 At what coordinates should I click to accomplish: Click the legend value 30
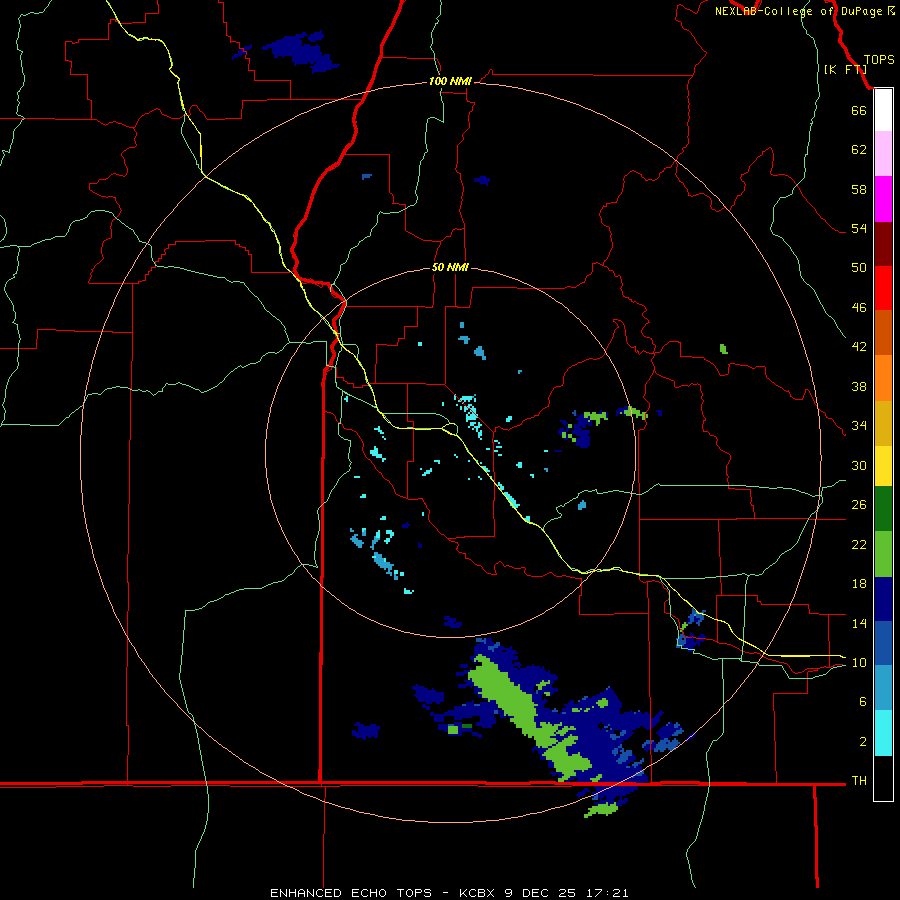pyautogui.click(x=859, y=465)
